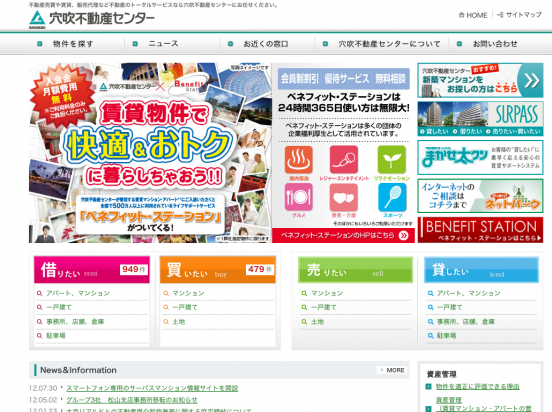This screenshot has width=552, height=412.
Task: Click the orange 買いたい buy header
Action: tap(218, 270)
